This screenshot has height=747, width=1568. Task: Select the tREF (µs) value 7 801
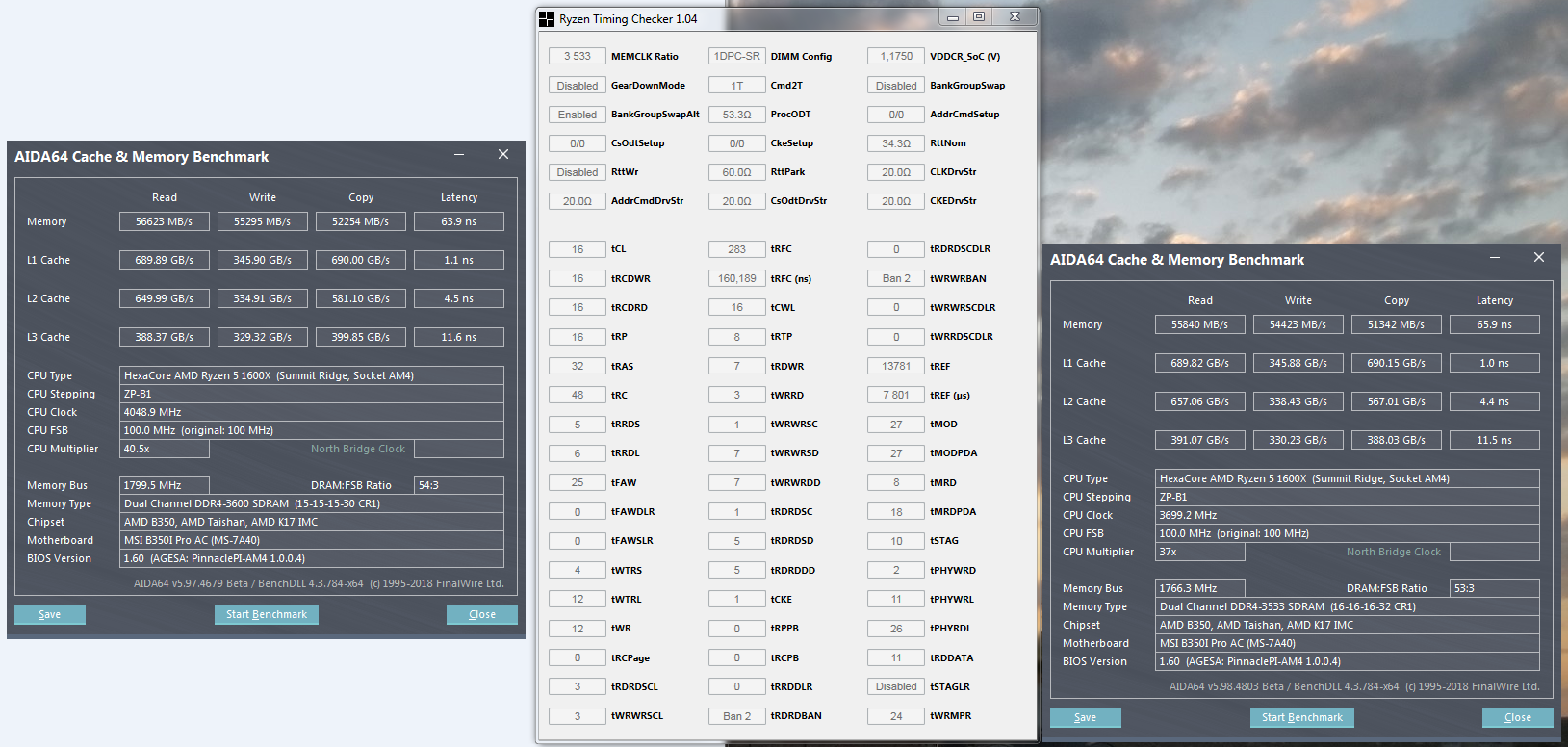(896, 395)
